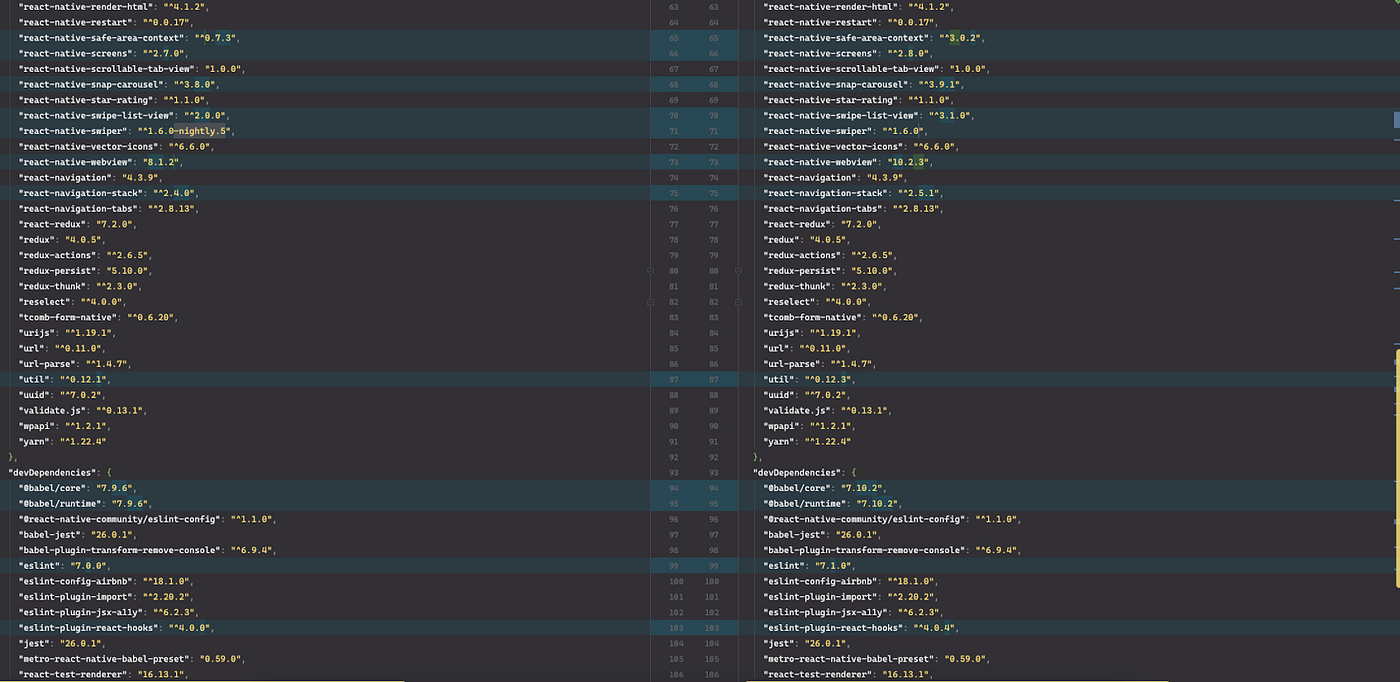Click swipe-list-view "^2.0.0" line
The height and width of the screenshot is (682, 1400).
125,115
